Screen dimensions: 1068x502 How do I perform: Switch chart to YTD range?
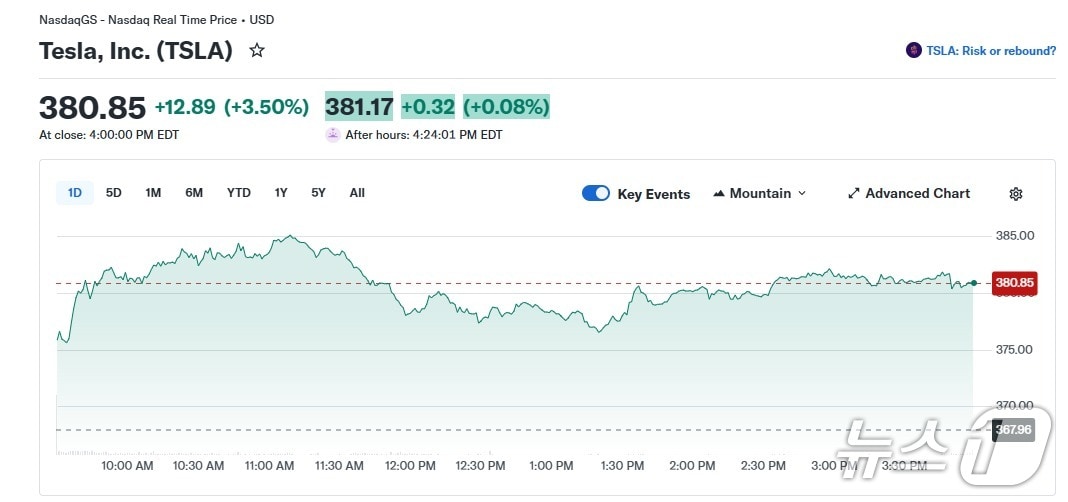coord(239,193)
